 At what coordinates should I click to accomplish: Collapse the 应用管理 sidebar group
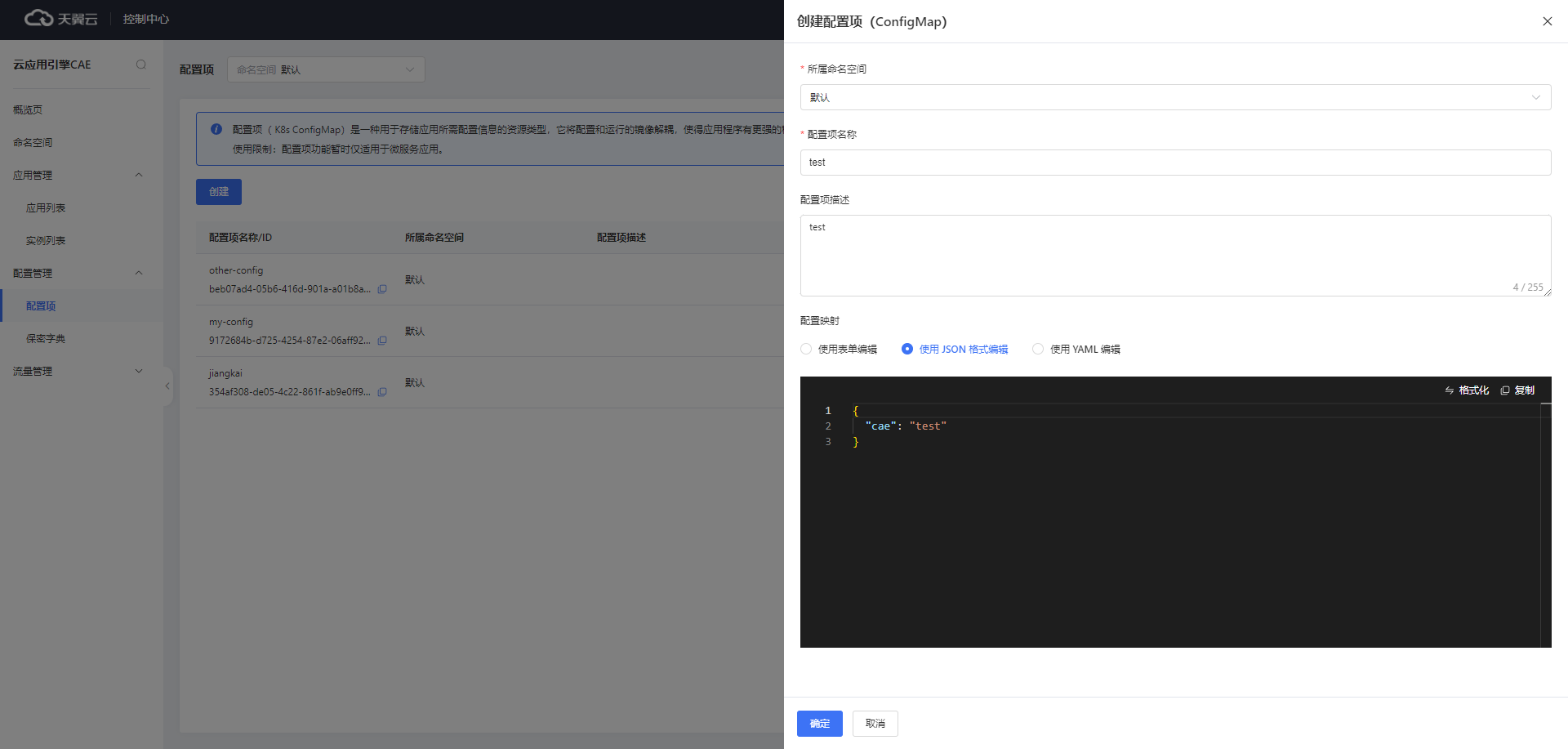139,175
